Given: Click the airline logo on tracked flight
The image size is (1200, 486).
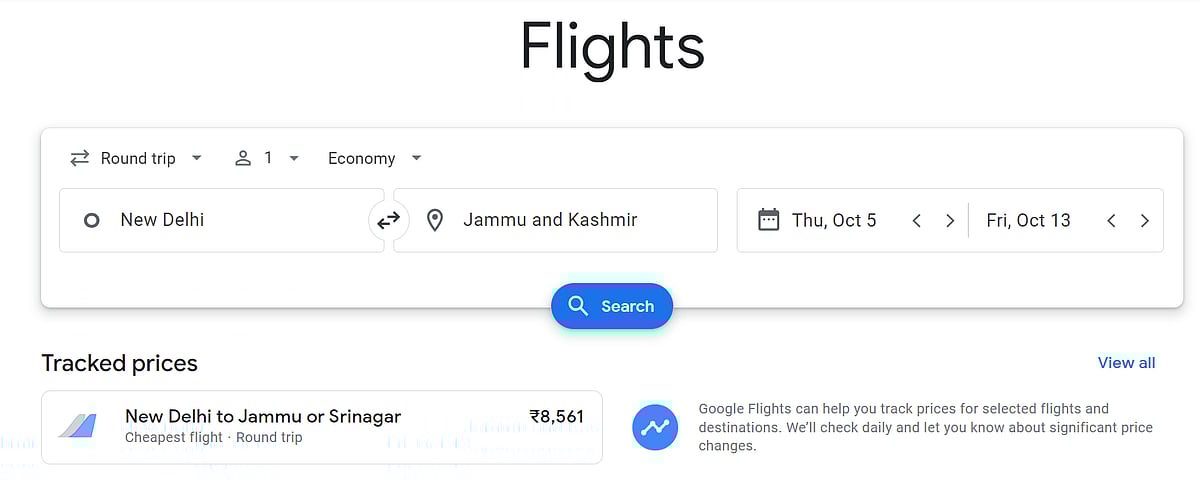Looking at the screenshot, I should [78, 426].
